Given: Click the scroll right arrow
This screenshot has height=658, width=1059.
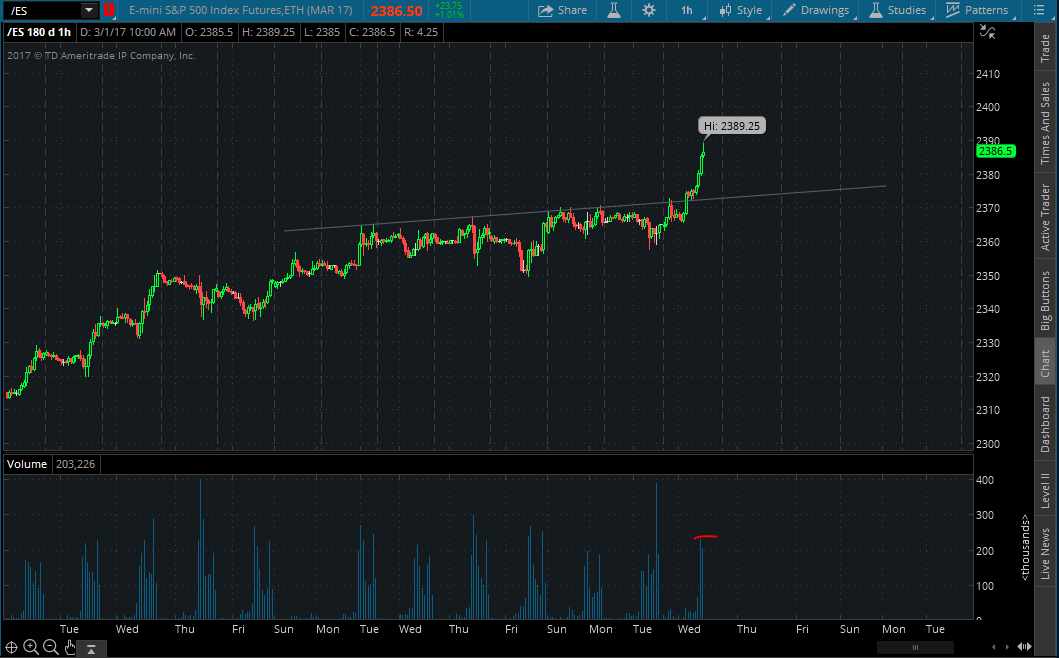Looking at the screenshot, I should [x=1007, y=647].
